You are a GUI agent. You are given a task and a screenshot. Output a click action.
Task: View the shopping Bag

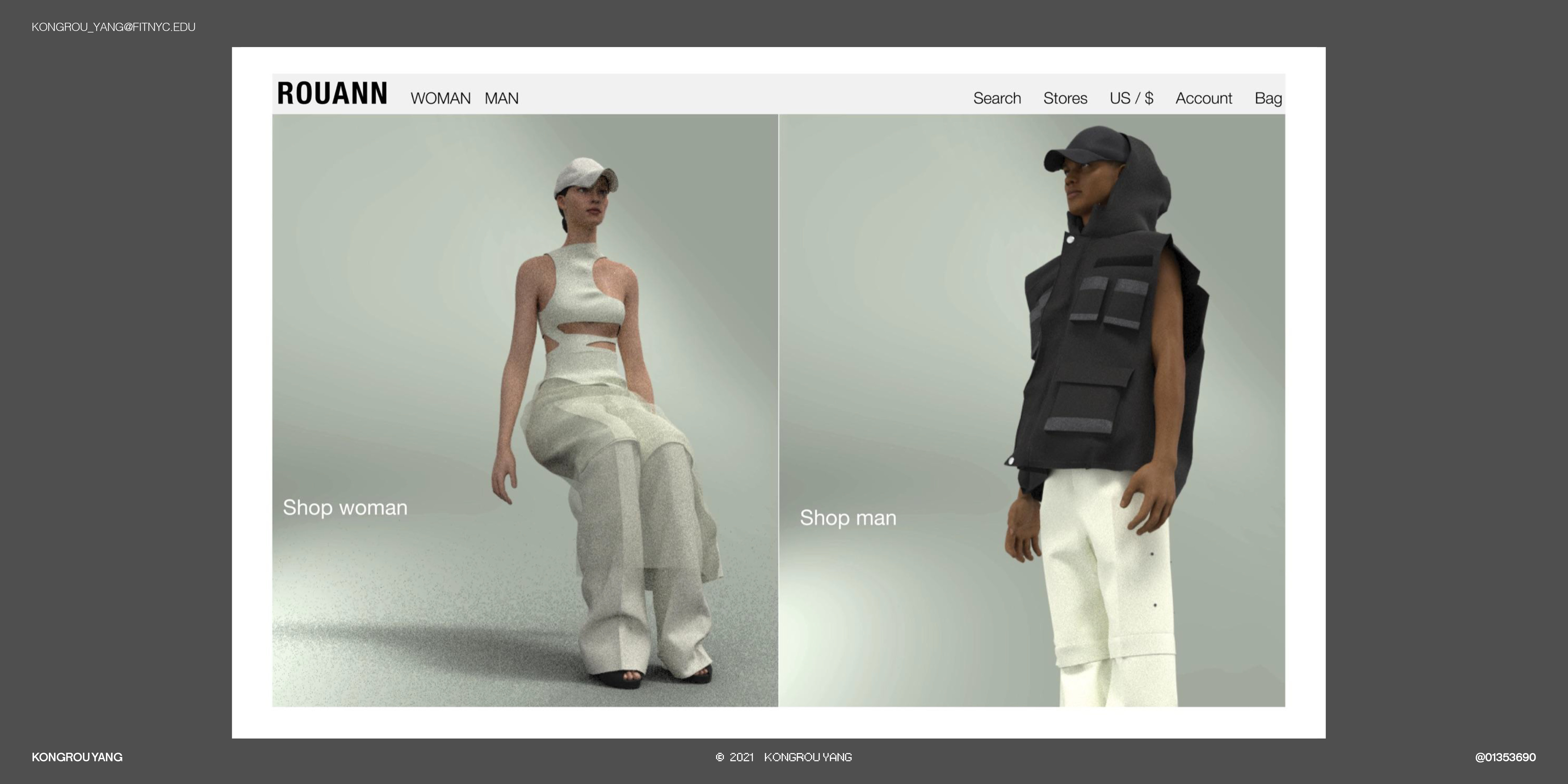1268,99
